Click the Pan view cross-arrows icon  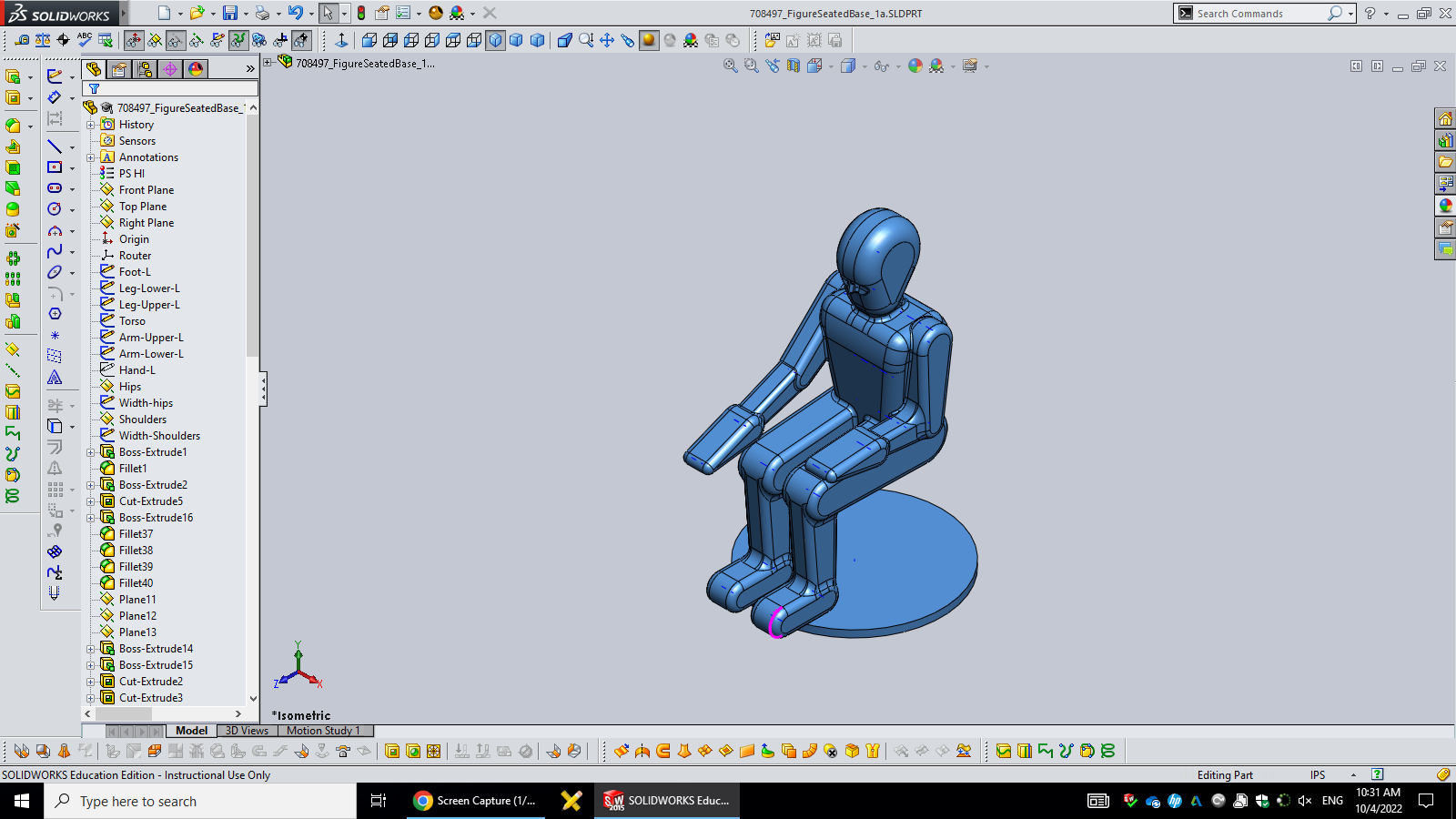pos(607,40)
